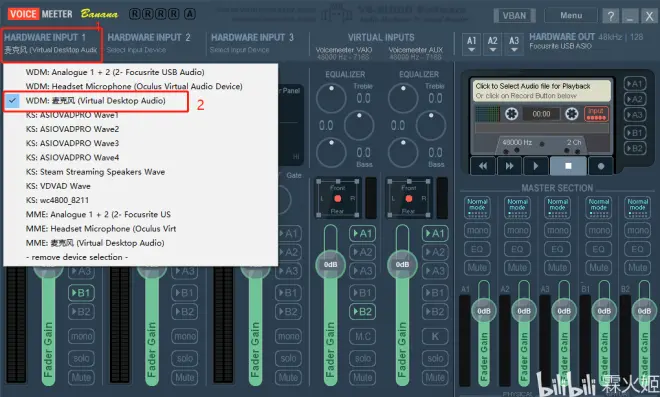Adjust the AUX Treble equalizer knob
Screen dimensions: 660x397
pos(403,98)
